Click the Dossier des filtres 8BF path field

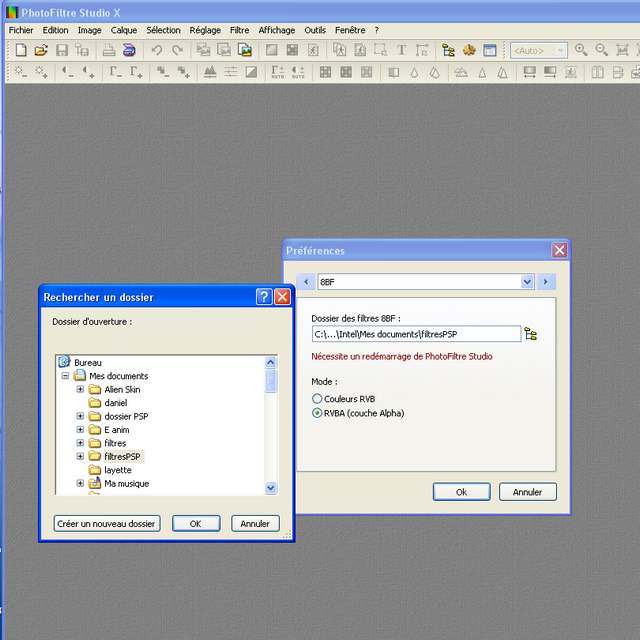pyautogui.click(x=416, y=334)
